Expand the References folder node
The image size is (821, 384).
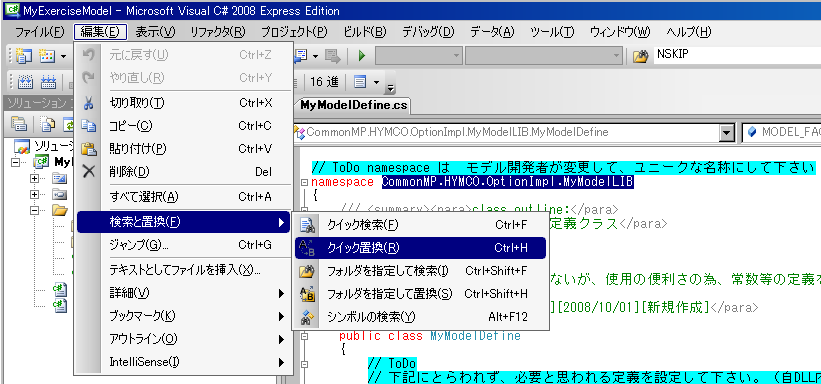(35, 194)
